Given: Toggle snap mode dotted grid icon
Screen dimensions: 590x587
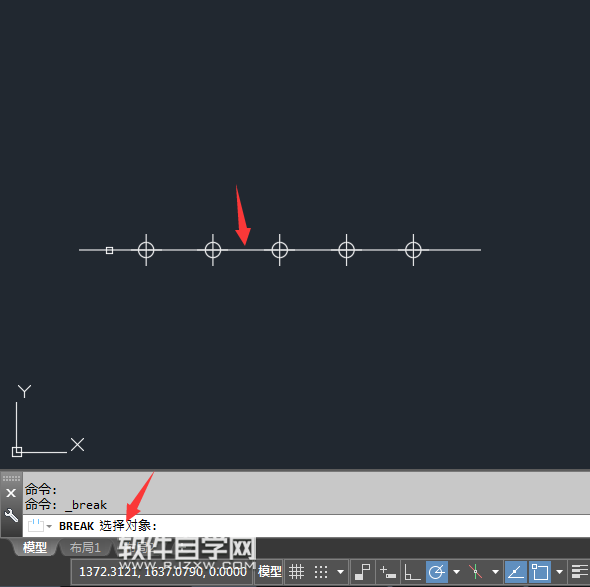Looking at the screenshot, I should click(321, 572).
